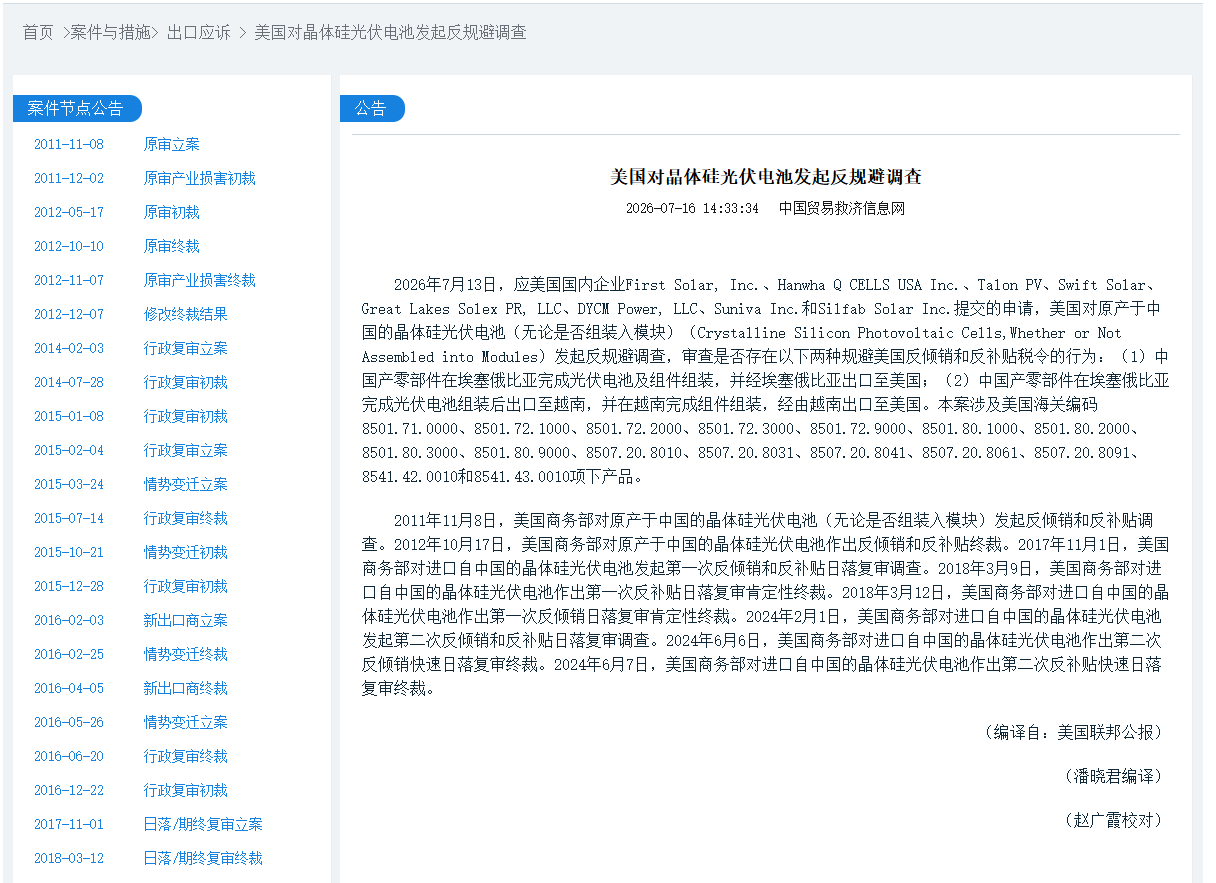Click the date 2012-10-10

pos(69,246)
